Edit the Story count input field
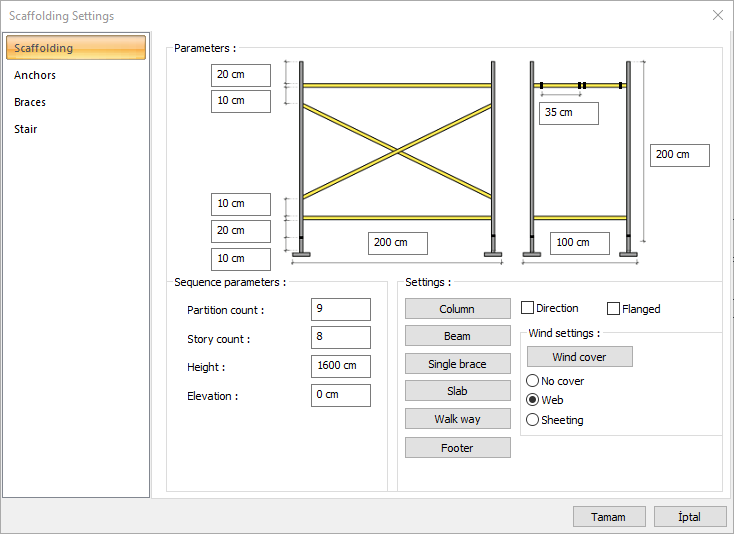This screenshot has width=734, height=534. pos(340,337)
